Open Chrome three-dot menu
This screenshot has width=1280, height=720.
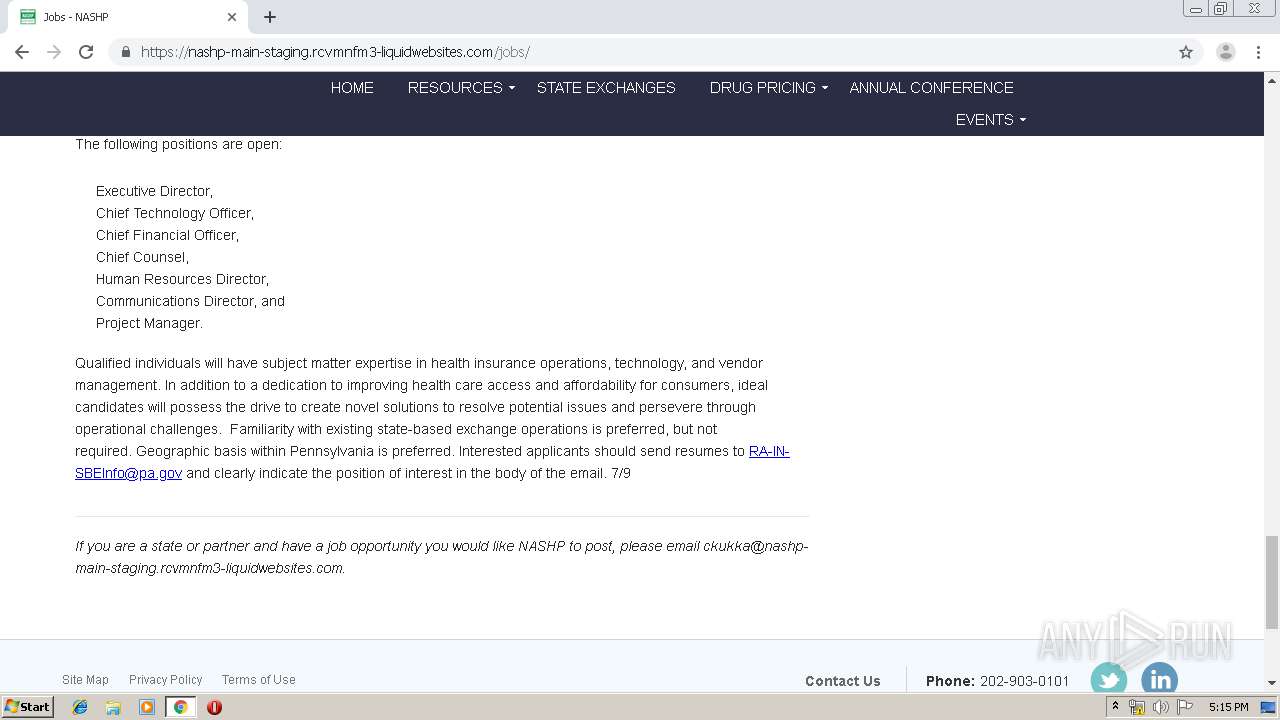tap(1258, 52)
